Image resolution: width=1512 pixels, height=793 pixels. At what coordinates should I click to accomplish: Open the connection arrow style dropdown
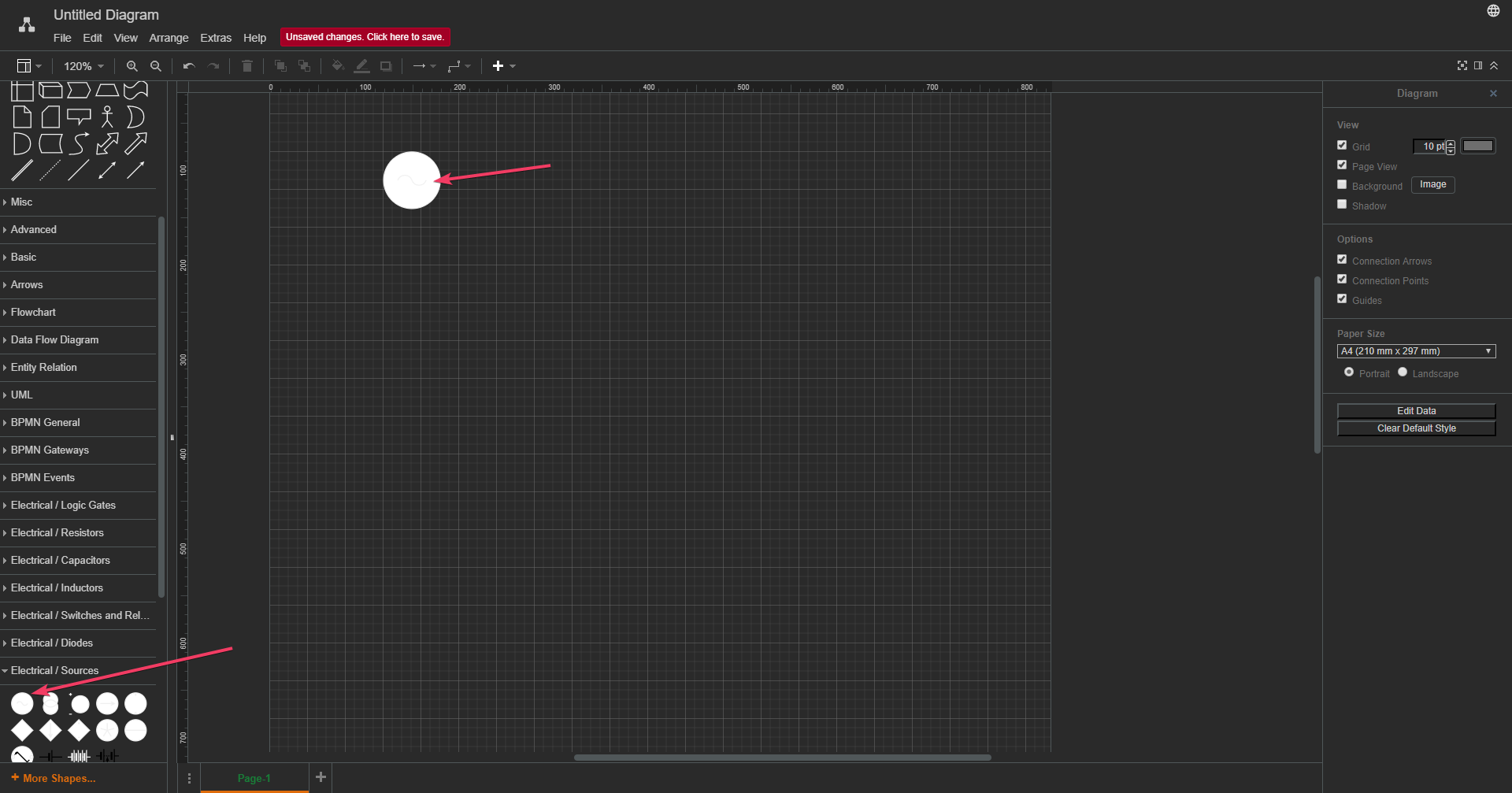pos(424,66)
